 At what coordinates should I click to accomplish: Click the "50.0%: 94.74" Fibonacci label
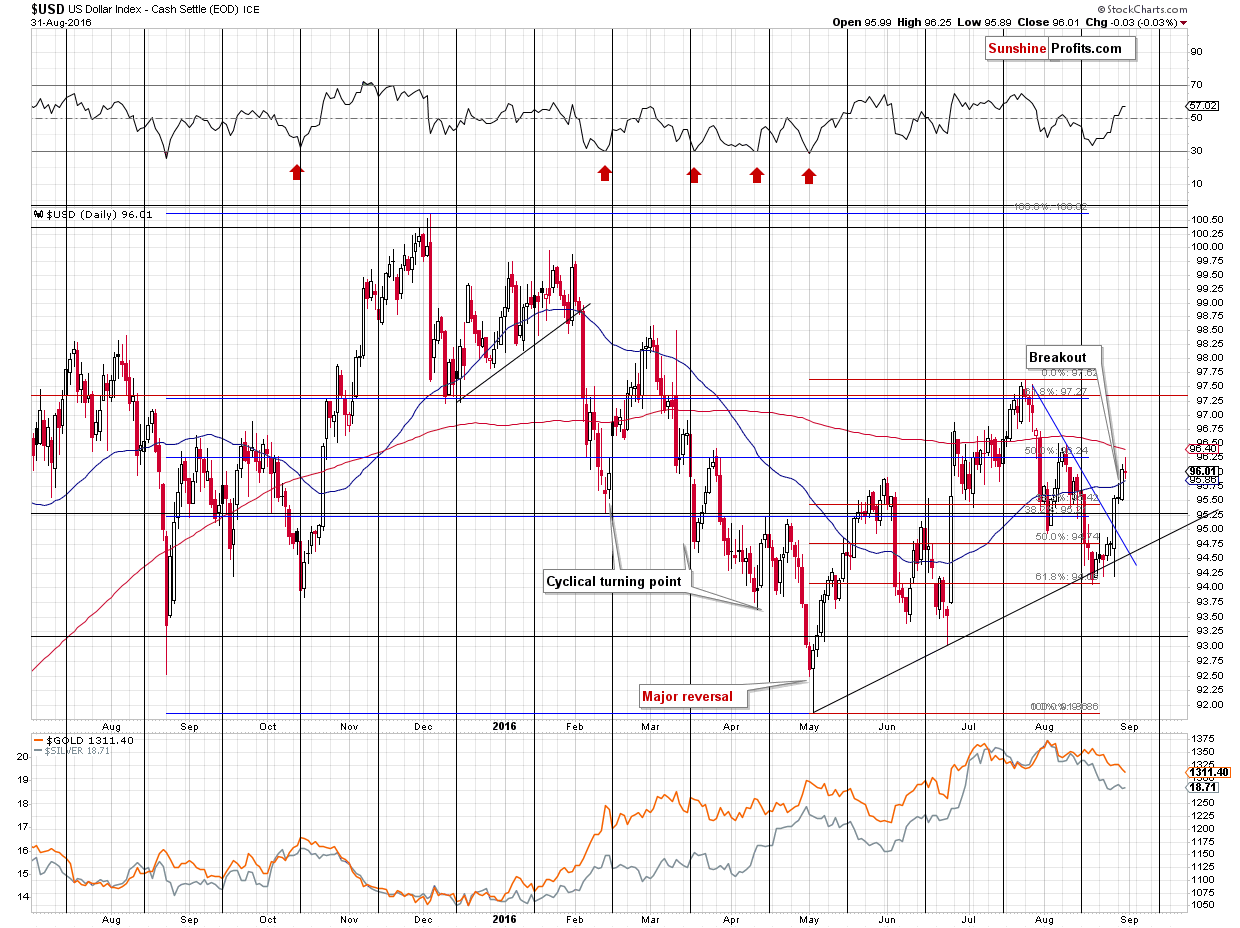point(1068,537)
